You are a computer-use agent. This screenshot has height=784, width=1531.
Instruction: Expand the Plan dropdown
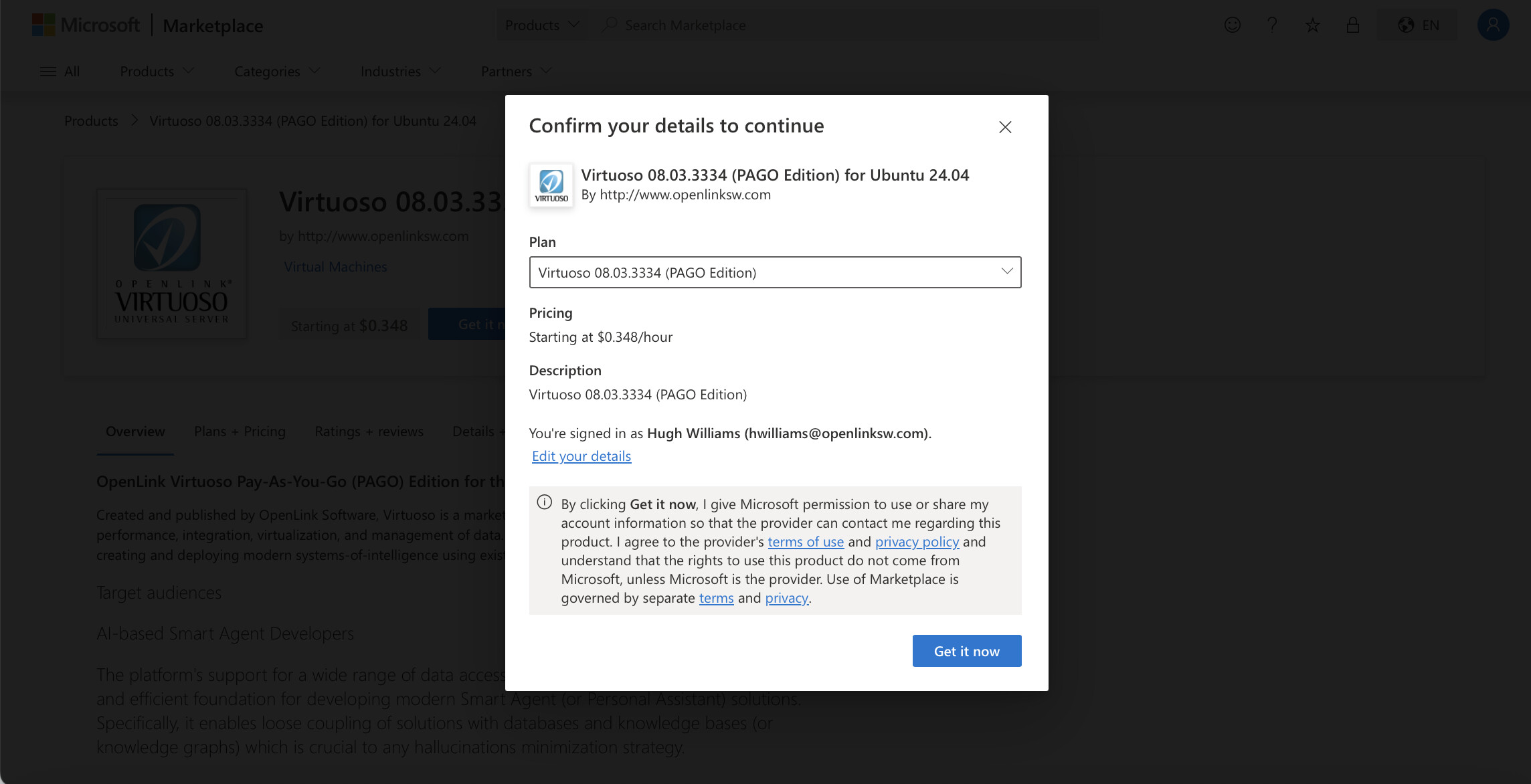(x=775, y=272)
